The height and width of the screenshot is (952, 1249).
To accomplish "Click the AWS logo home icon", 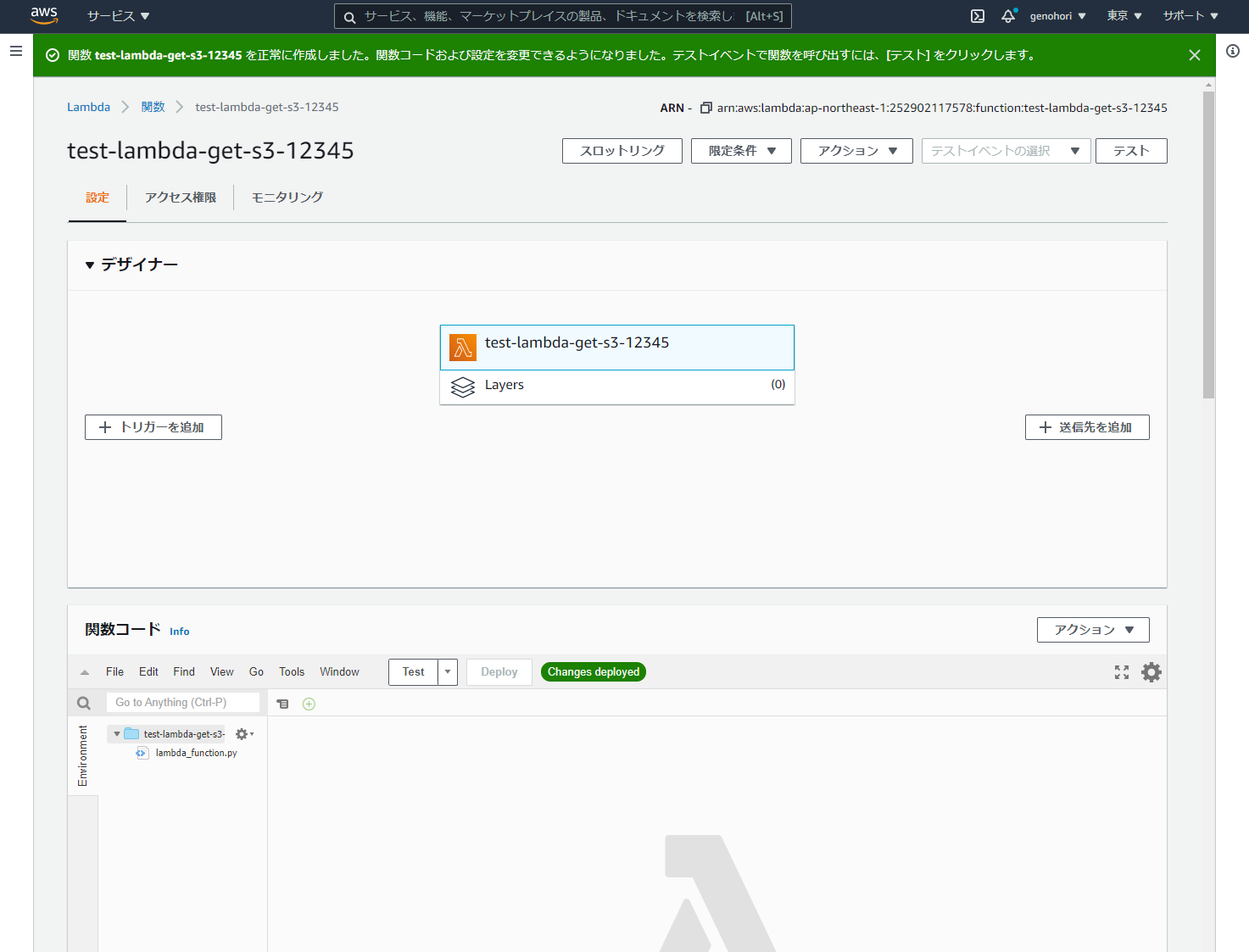I will (x=44, y=15).
